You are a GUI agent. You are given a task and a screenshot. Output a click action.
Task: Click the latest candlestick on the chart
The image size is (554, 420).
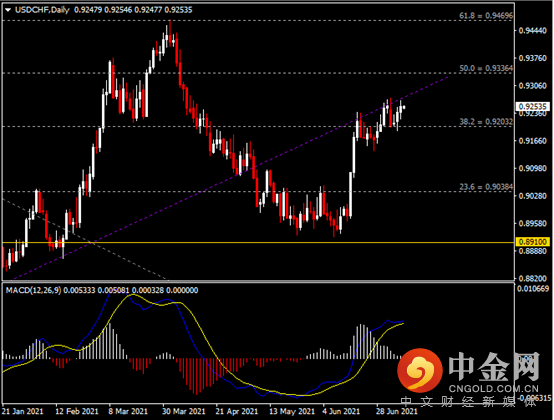pos(404,107)
